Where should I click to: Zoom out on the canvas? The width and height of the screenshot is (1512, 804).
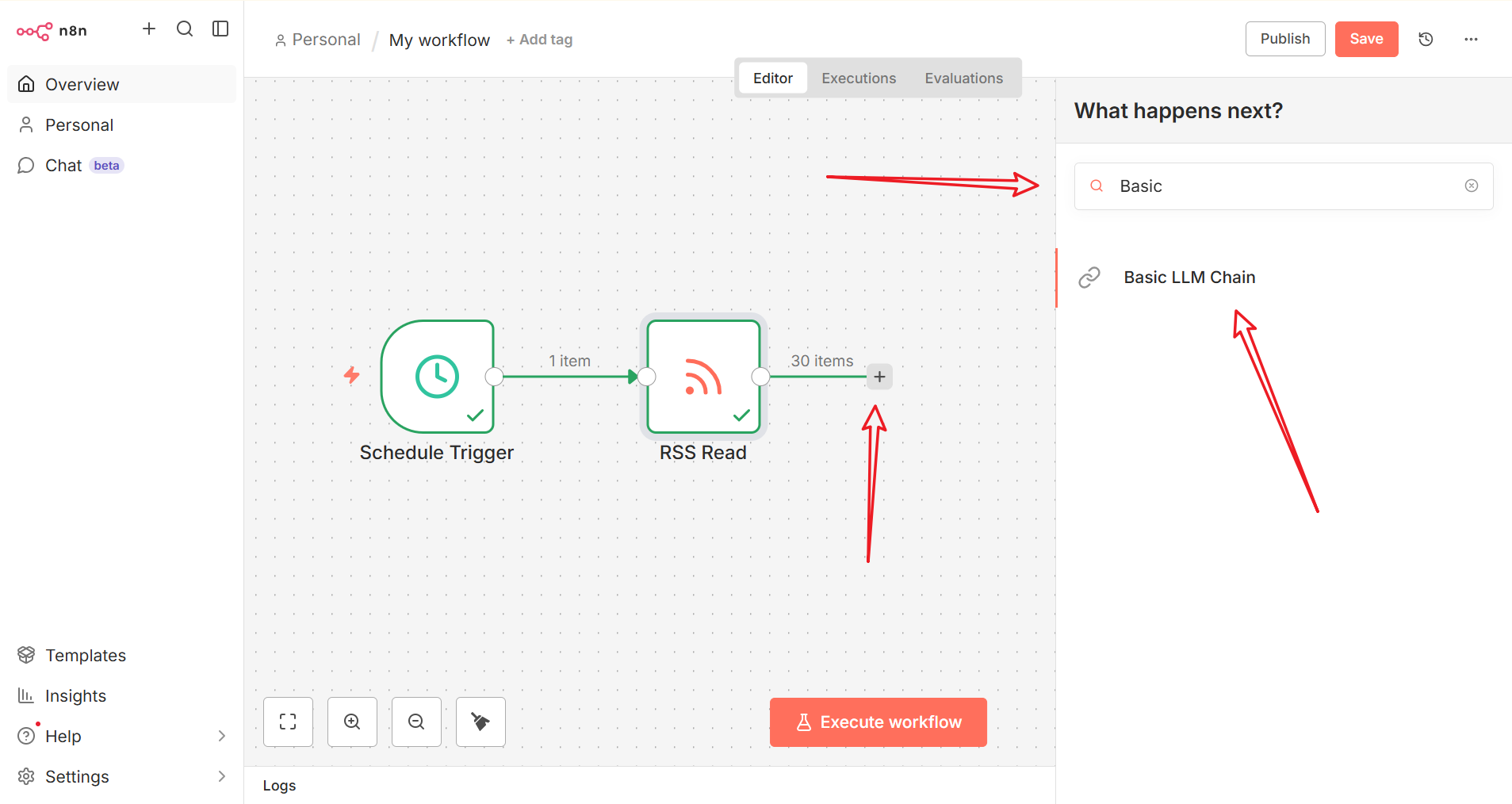click(416, 722)
